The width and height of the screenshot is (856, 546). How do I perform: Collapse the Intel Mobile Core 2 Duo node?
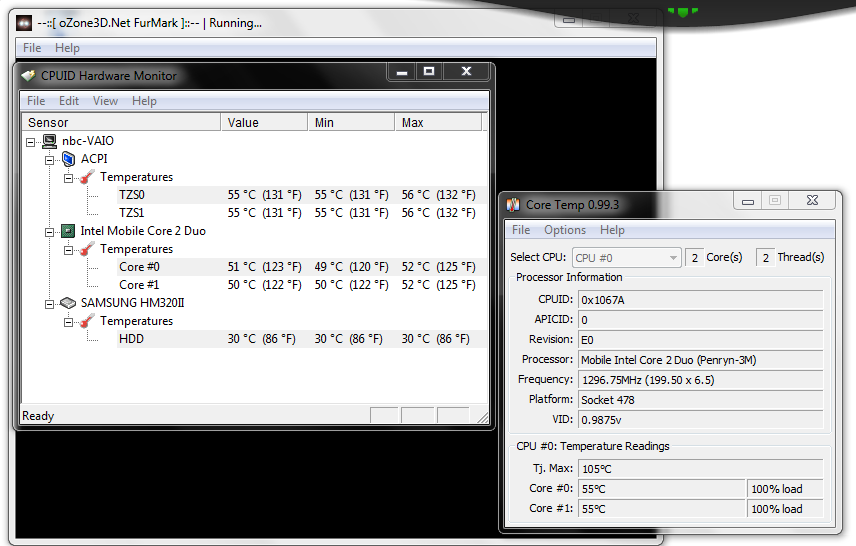tap(50, 232)
